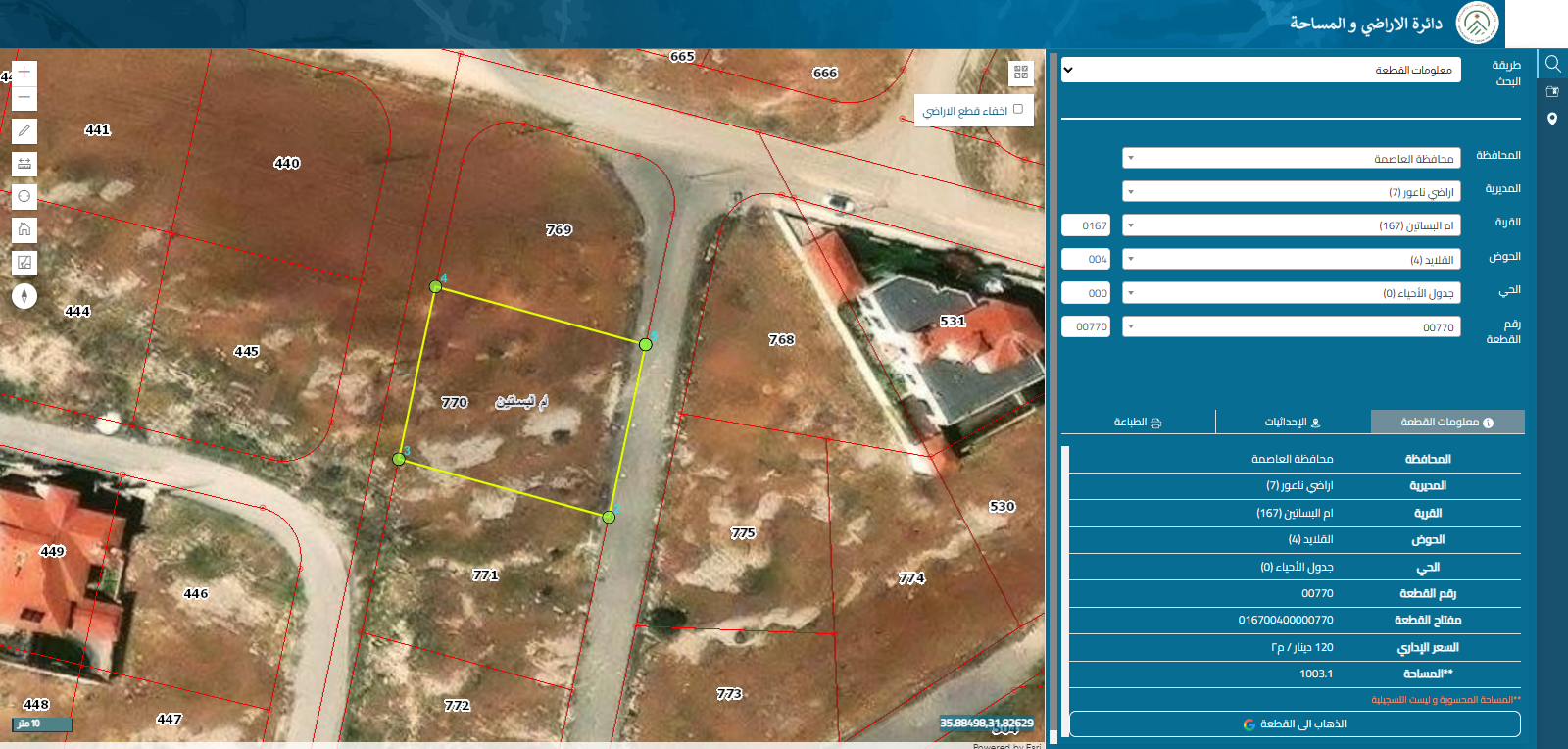Return map to home extent
Viewport: 1568px width, 749px height.
pyautogui.click(x=24, y=229)
